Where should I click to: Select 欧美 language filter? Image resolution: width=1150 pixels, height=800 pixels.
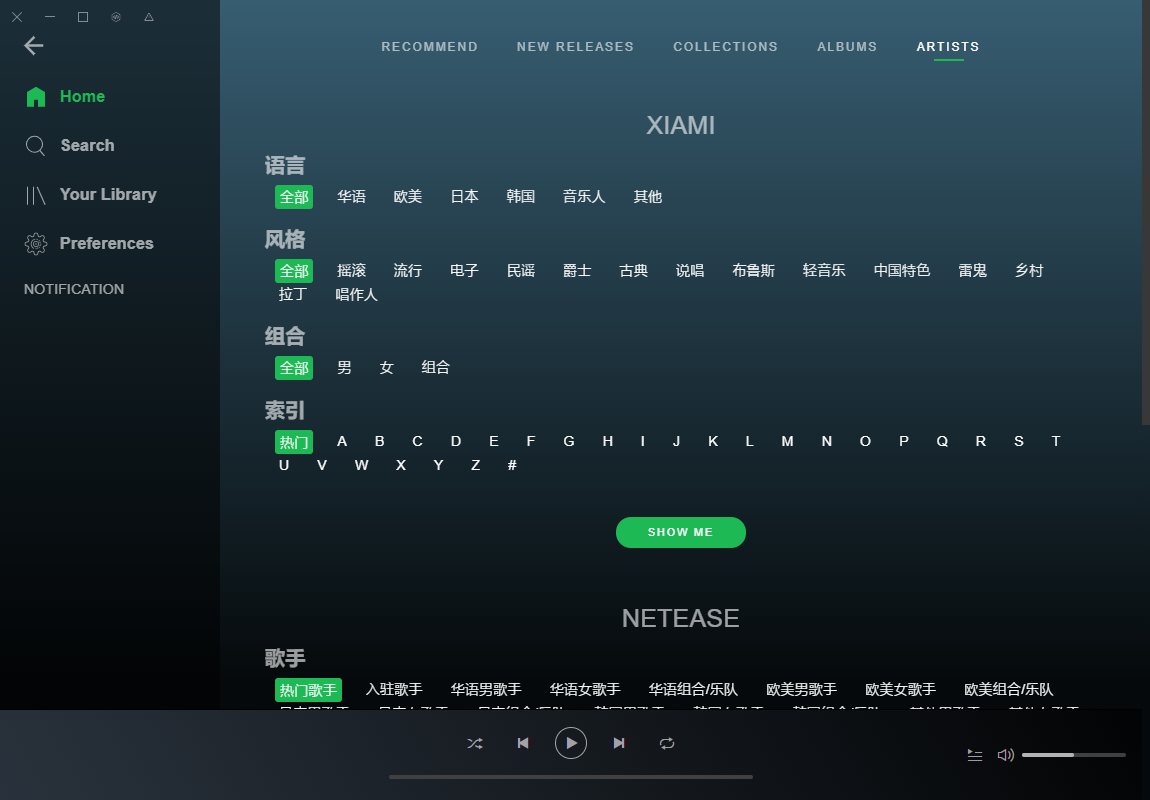[408, 197]
